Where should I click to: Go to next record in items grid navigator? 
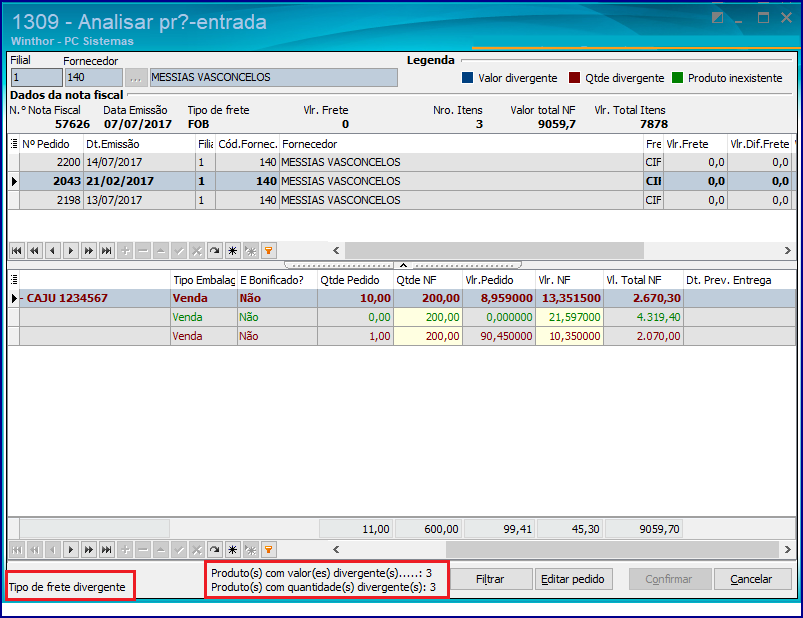pos(71,549)
